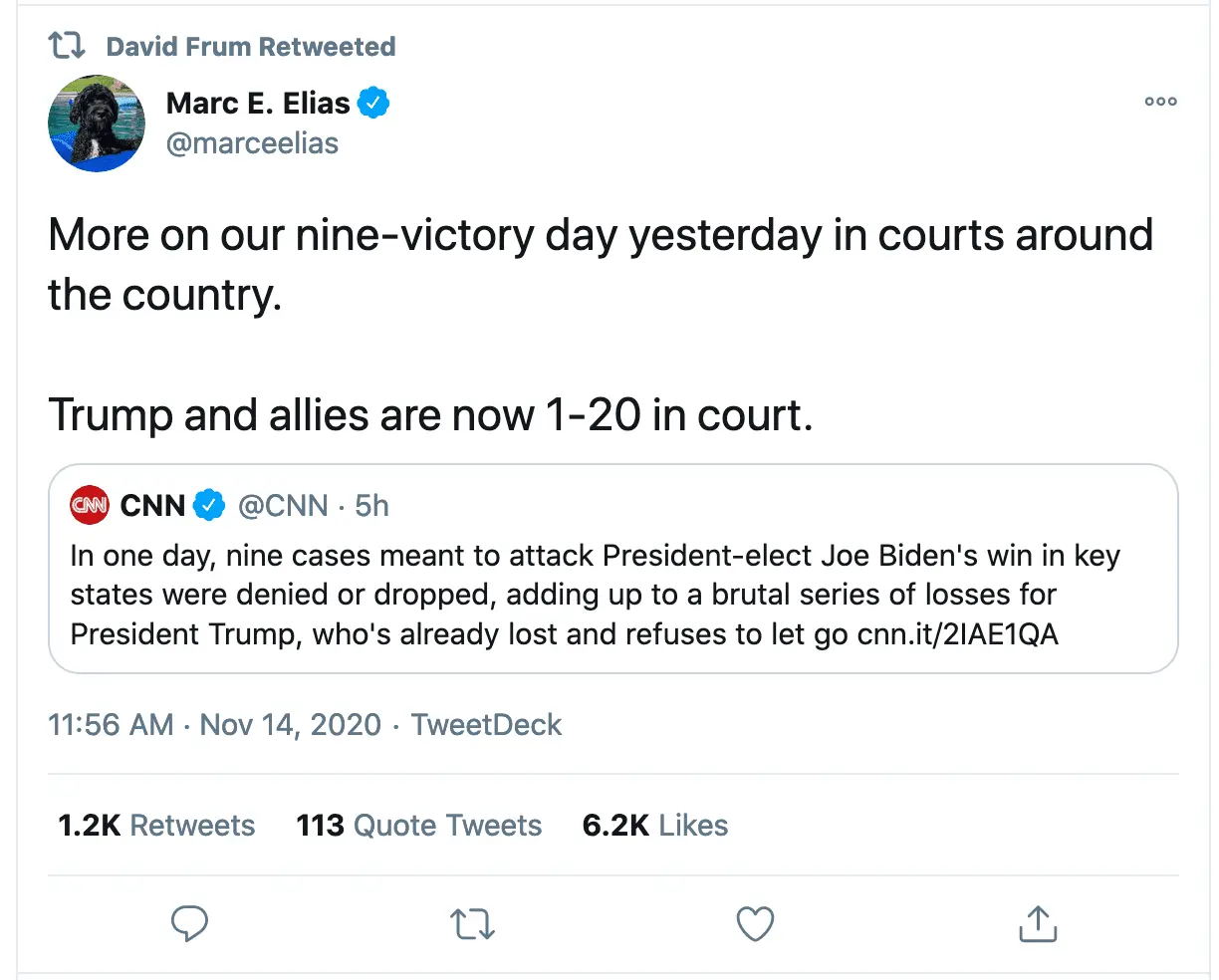Open Marc E. Elias profile picture
Image resolution: width=1219 pixels, height=980 pixels.
point(97,122)
